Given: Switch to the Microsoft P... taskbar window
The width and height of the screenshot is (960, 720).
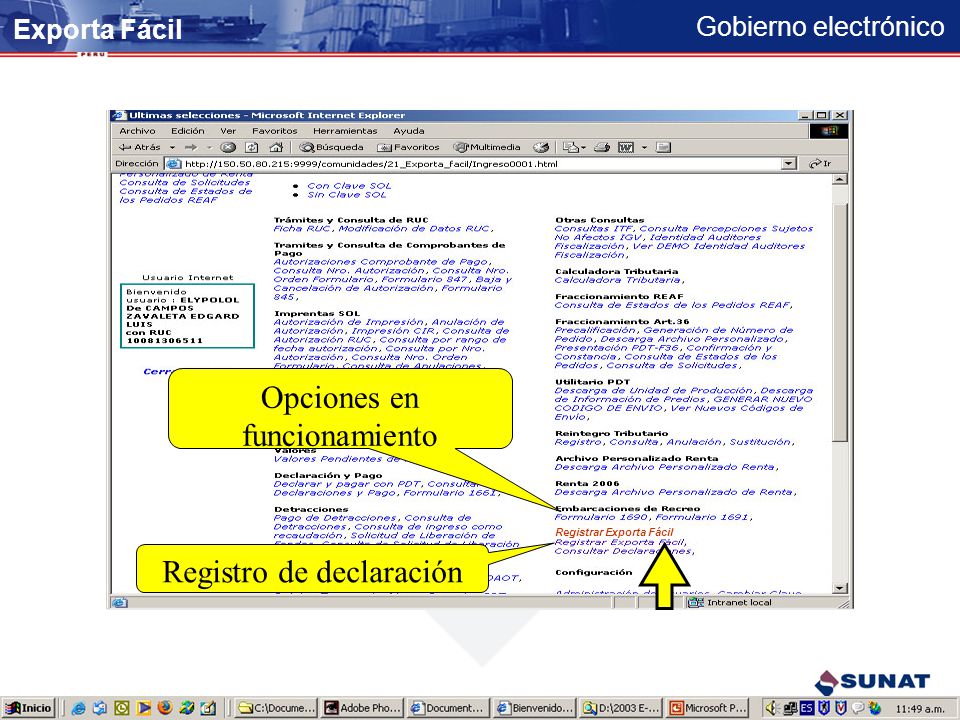Looking at the screenshot, I should [708, 708].
